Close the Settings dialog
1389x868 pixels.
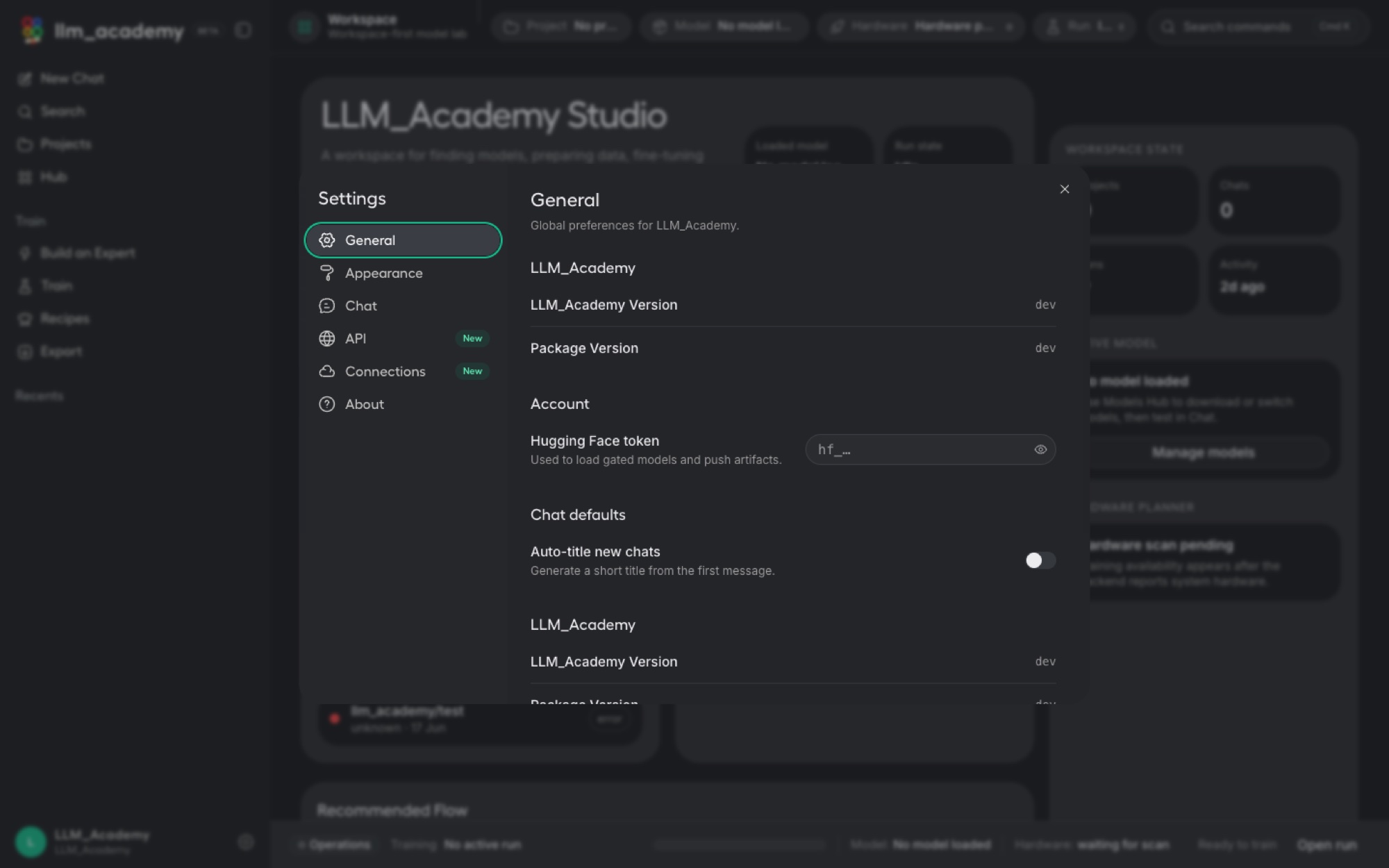pyautogui.click(x=1065, y=189)
